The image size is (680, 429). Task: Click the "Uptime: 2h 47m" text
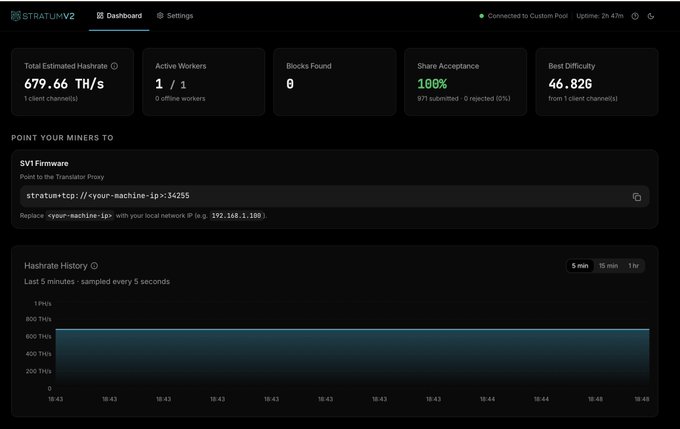pyautogui.click(x=600, y=16)
